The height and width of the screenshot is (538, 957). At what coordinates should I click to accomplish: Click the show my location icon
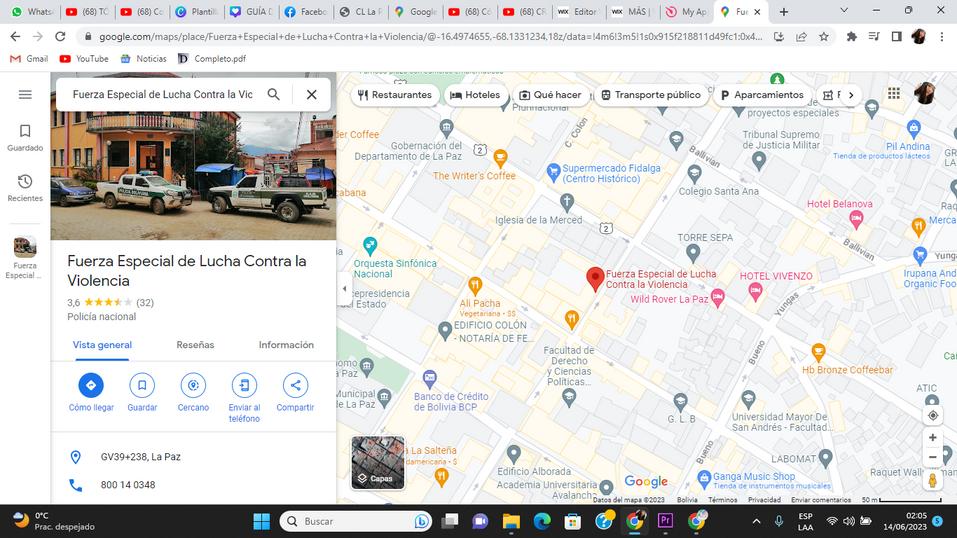click(933, 416)
